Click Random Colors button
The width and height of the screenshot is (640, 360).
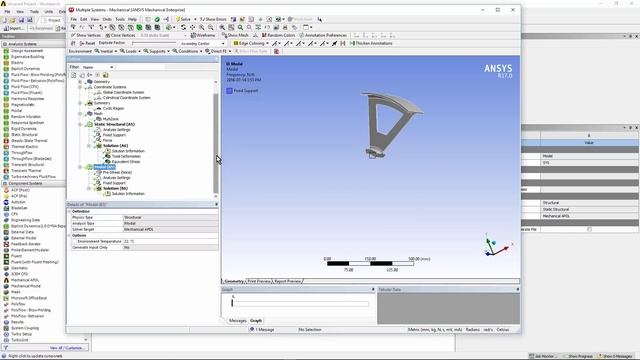point(278,36)
